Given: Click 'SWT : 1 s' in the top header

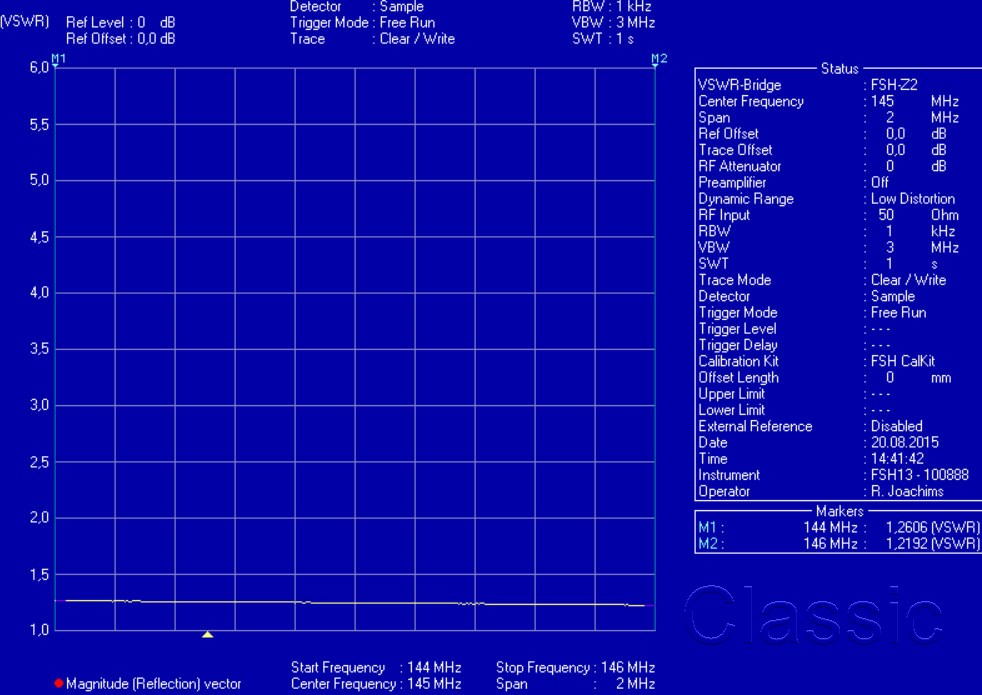Looking at the screenshot, I should 602,39.
